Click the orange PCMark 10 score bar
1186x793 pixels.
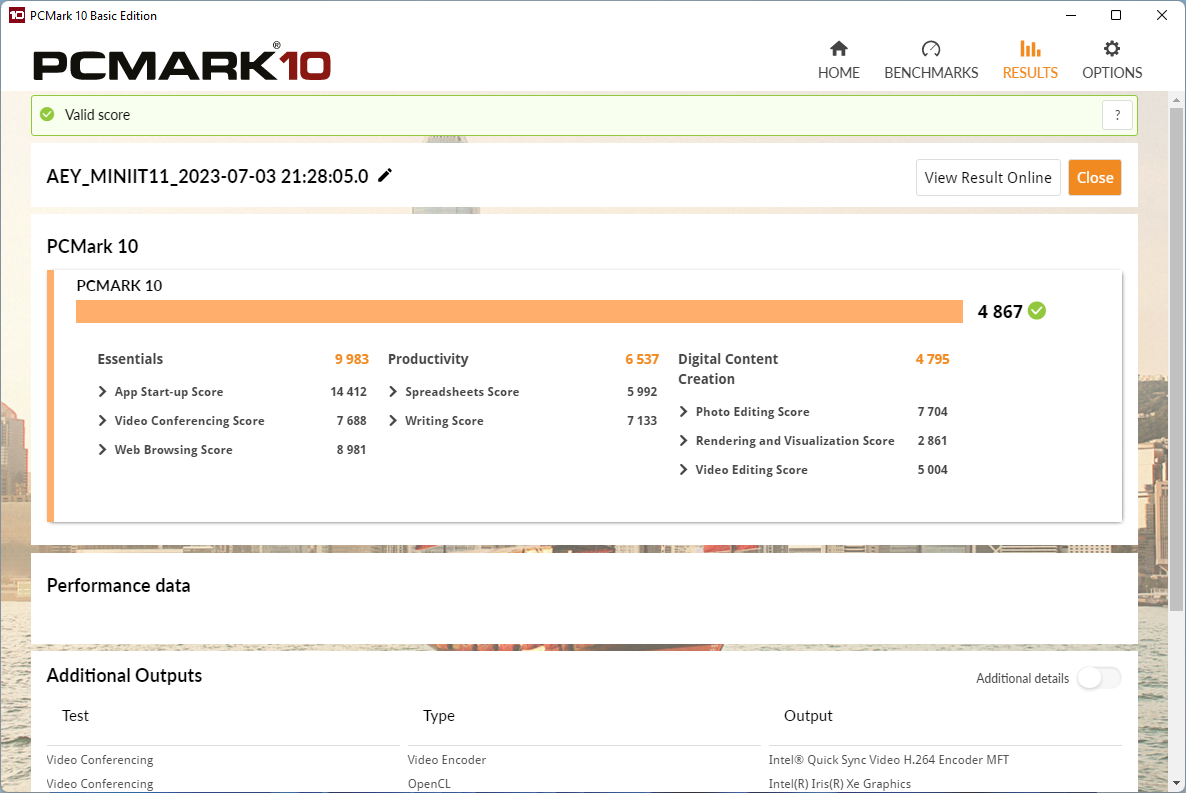[519, 312]
